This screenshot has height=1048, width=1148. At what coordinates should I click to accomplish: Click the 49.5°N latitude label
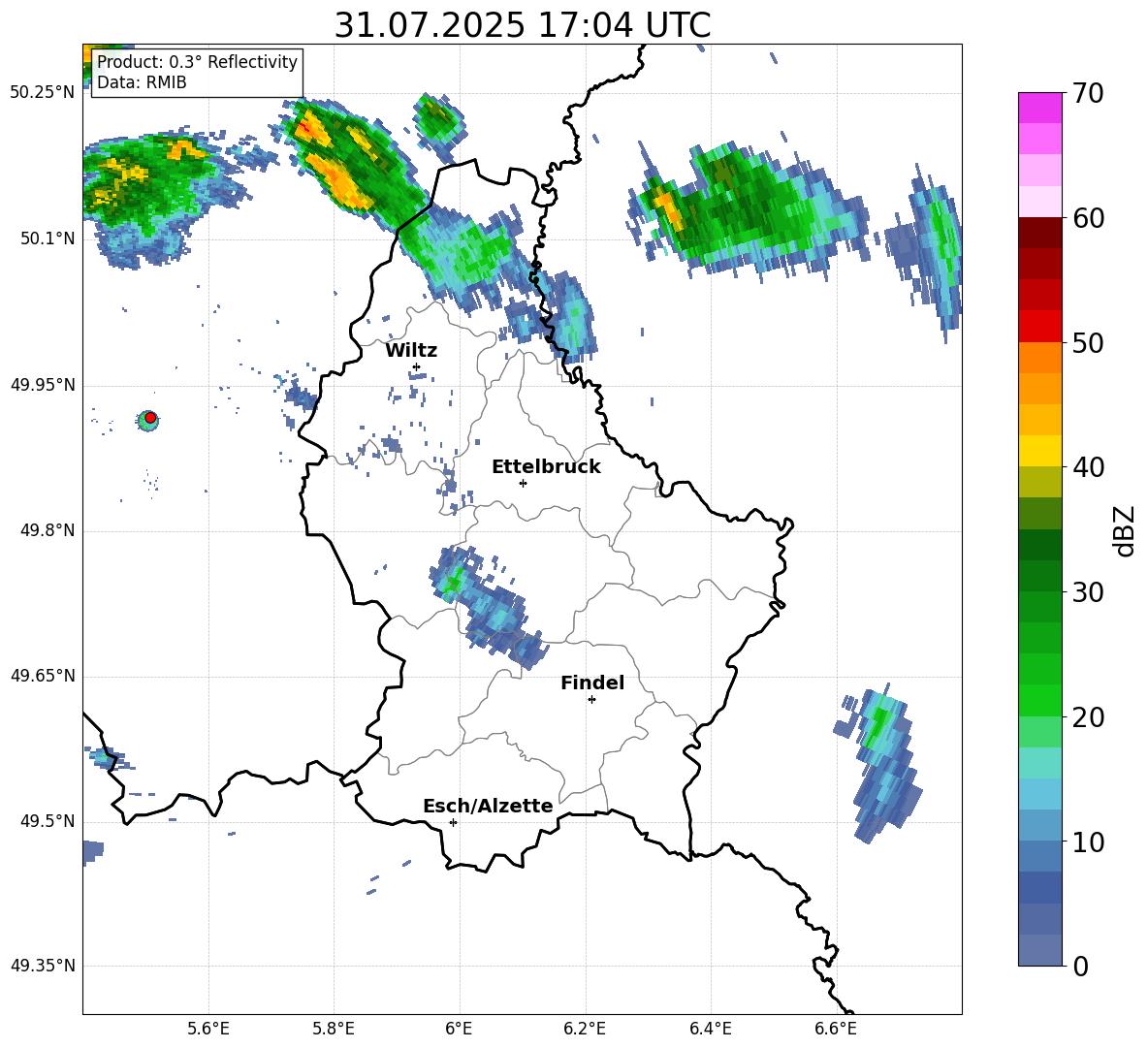(x=48, y=821)
